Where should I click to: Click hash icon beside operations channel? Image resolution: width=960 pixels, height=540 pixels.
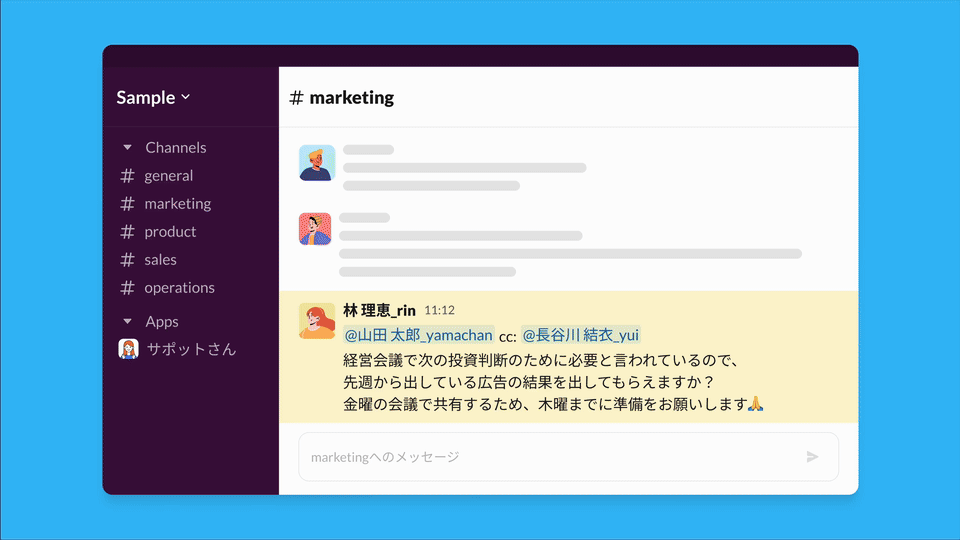[x=127, y=288]
